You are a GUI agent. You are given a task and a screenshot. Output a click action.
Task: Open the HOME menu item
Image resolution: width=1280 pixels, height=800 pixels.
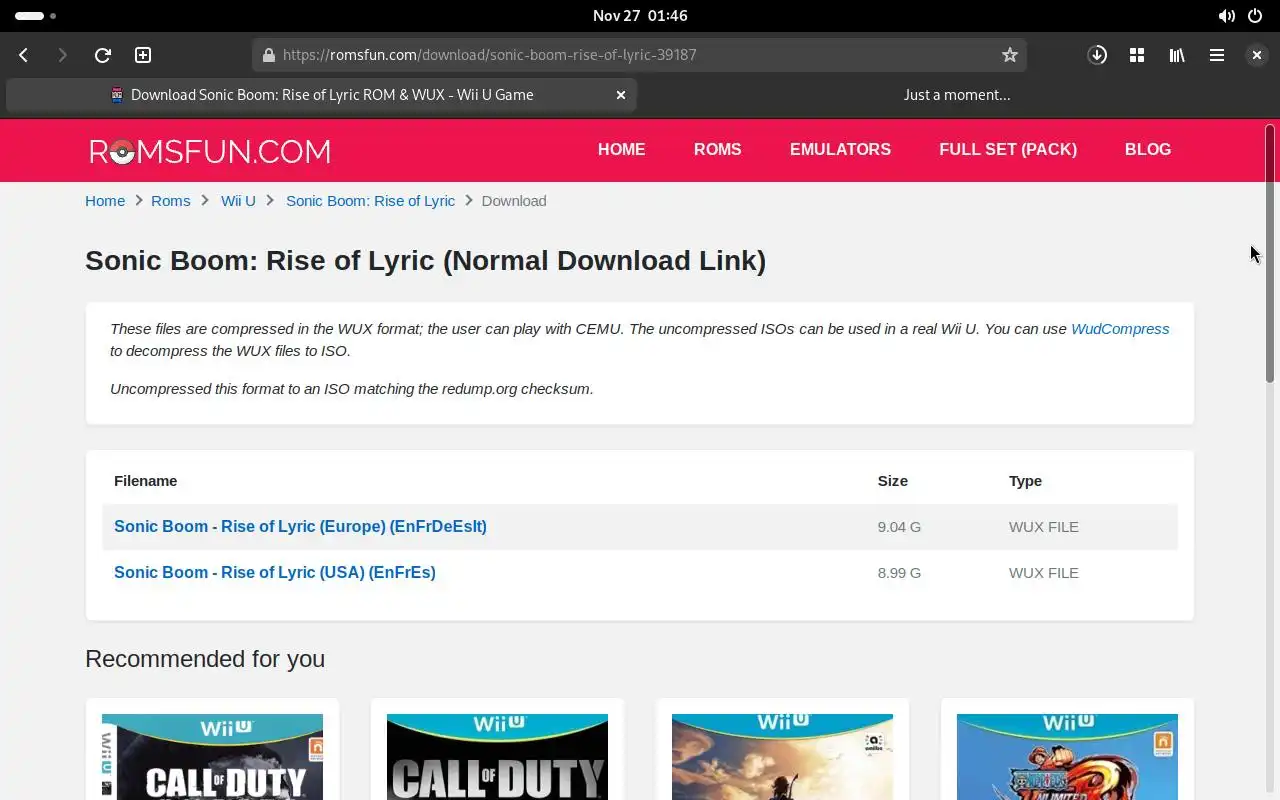621,149
